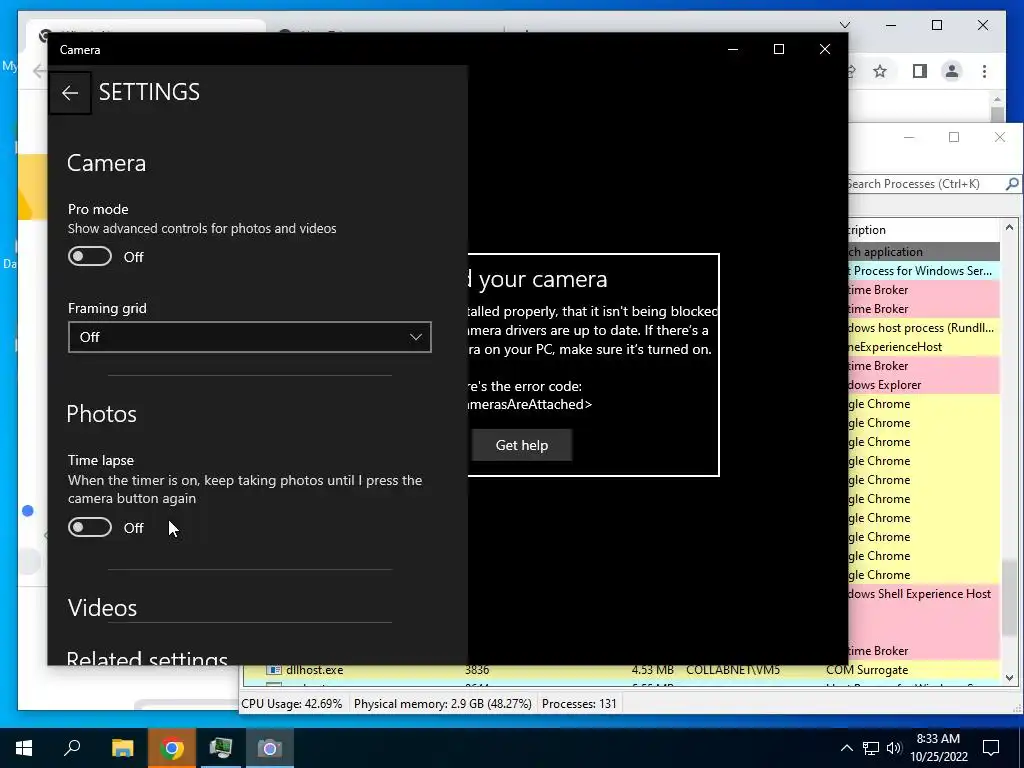The height and width of the screenshot is (768, 1024).
Task: Select dllhost.exe process row
Action: coord(620,670)
